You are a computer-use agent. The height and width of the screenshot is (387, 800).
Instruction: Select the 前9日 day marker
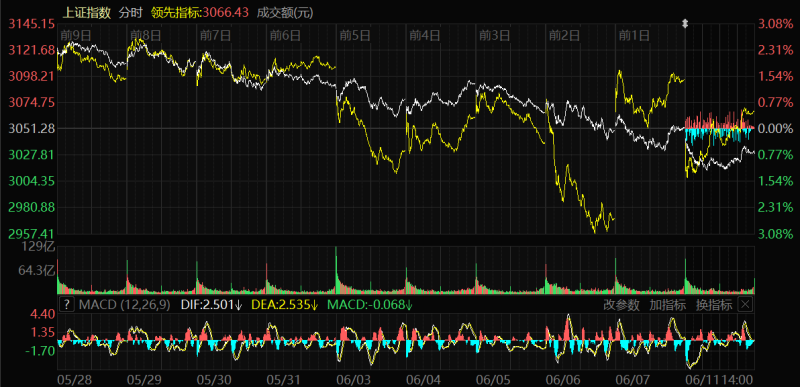pos(76,35)
